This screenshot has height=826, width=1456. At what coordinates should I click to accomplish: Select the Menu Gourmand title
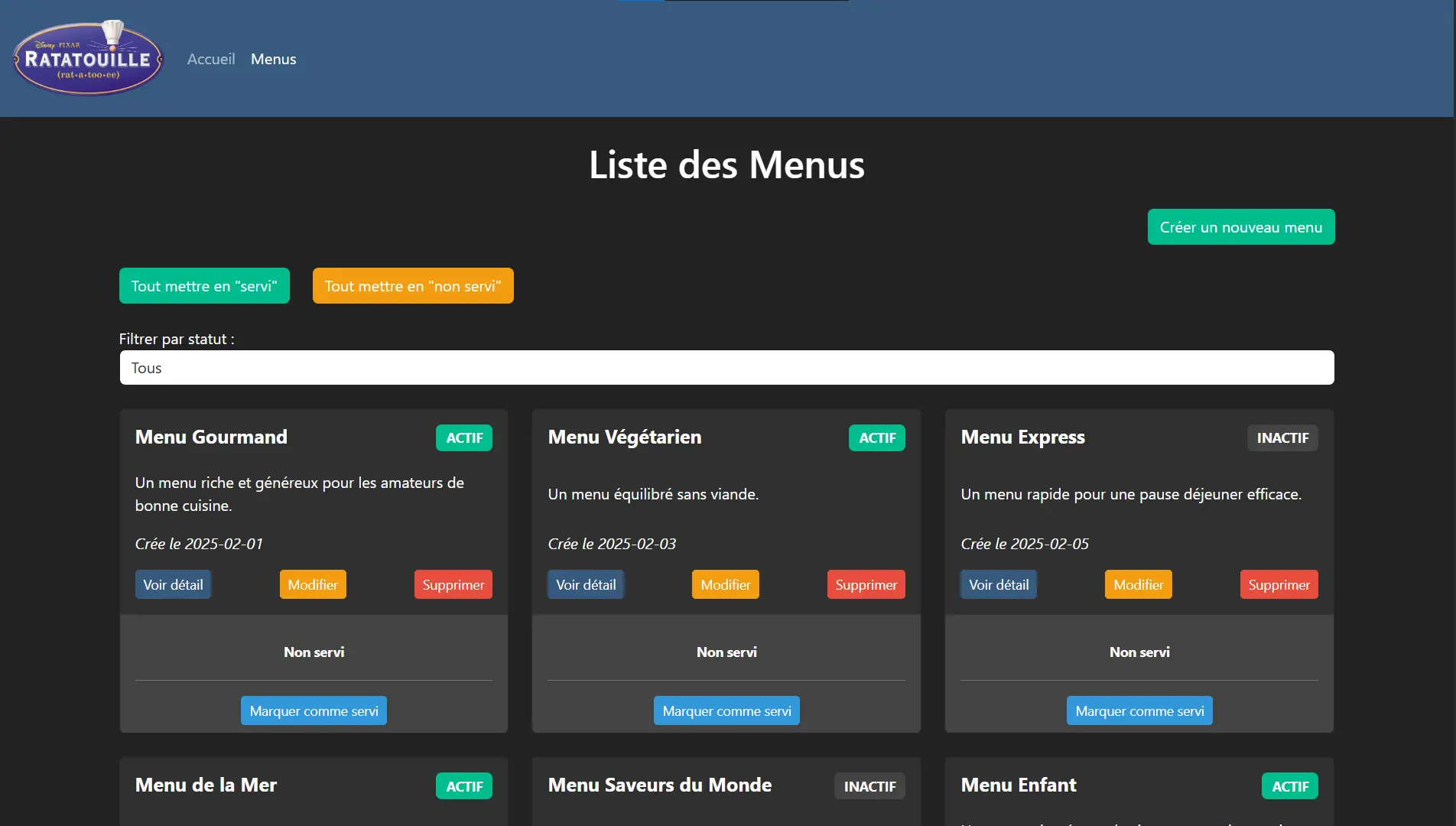[211, 437]
